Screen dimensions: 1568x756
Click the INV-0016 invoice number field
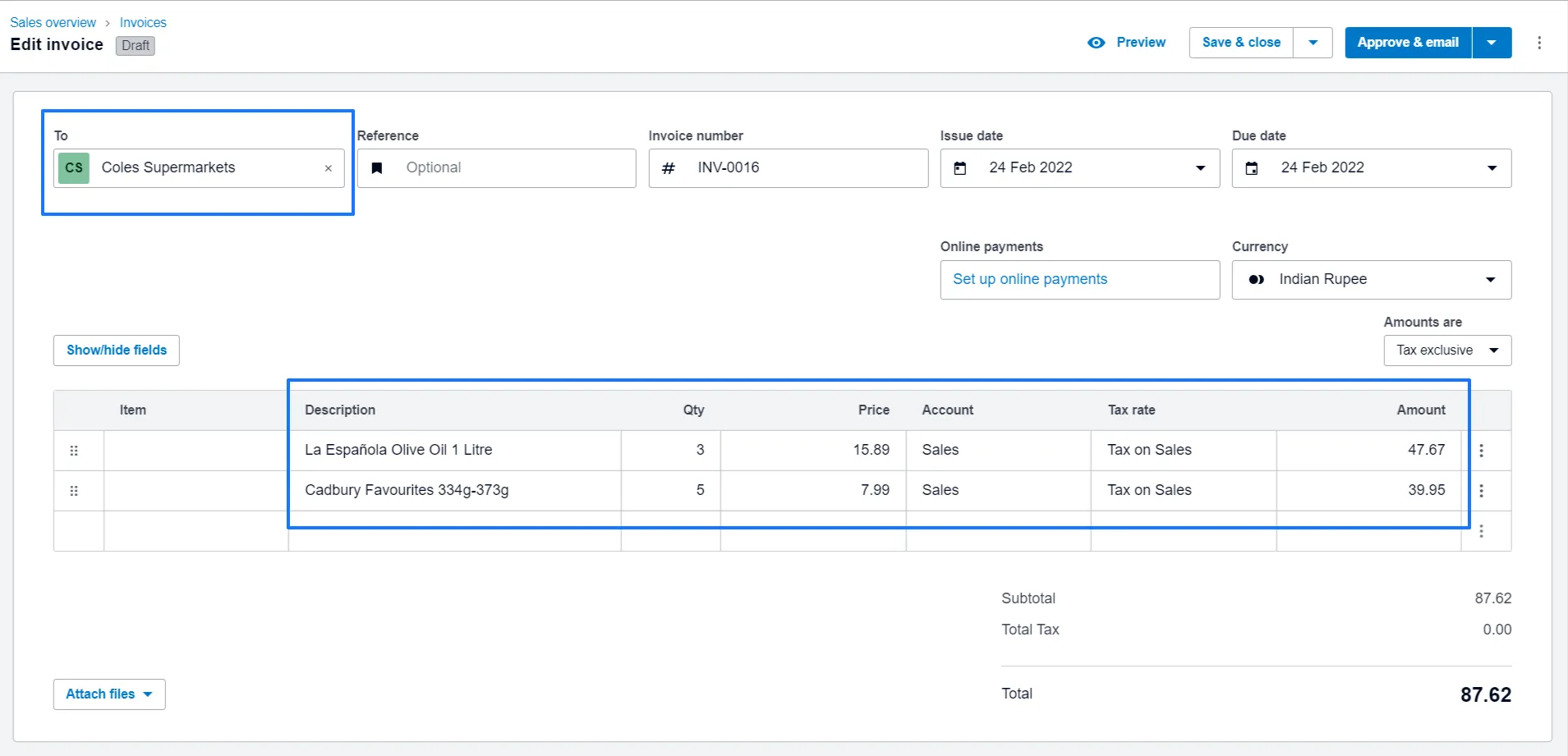[788, 168]
